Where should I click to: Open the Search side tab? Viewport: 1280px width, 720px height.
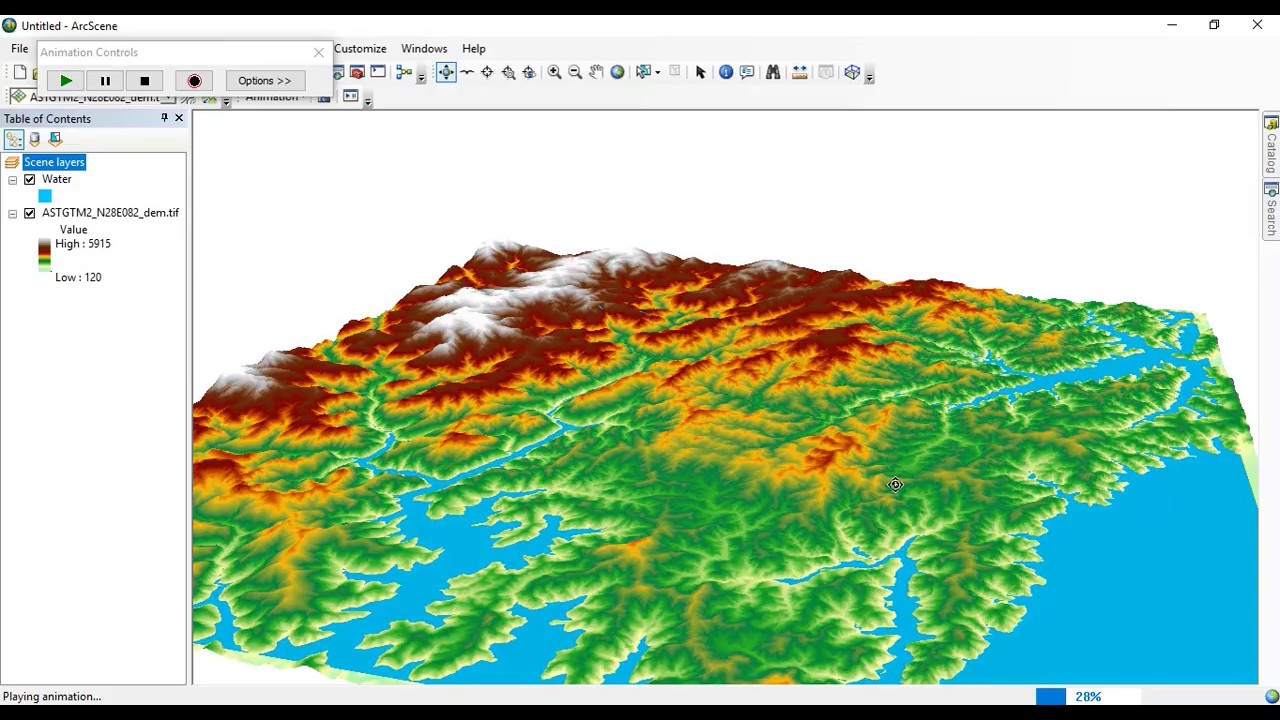[x=1271, y=210]
